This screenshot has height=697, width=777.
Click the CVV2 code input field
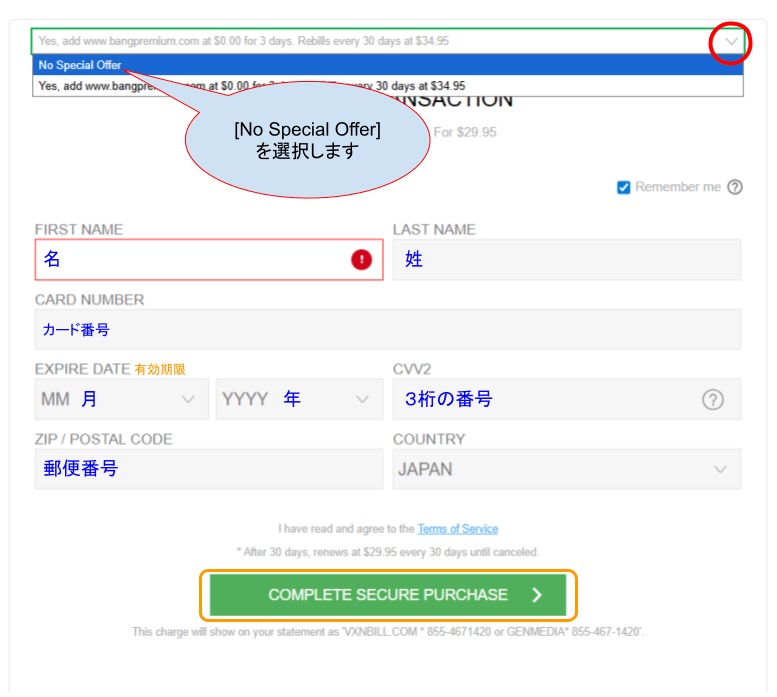tap(540, 399)
